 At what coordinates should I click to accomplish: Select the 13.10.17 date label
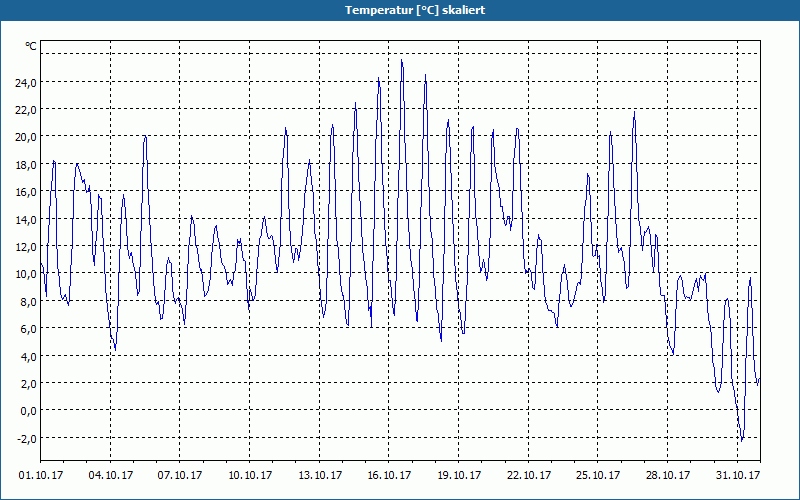click(320, 475)
